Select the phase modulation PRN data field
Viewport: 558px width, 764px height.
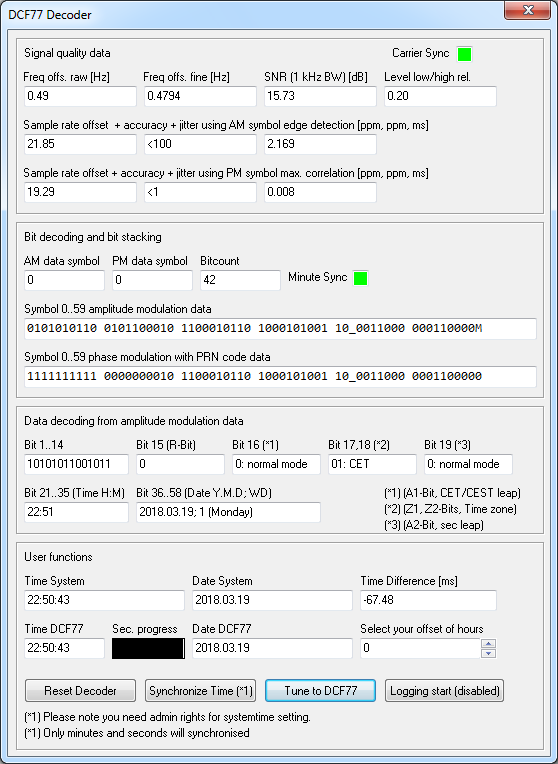(280, 376)
